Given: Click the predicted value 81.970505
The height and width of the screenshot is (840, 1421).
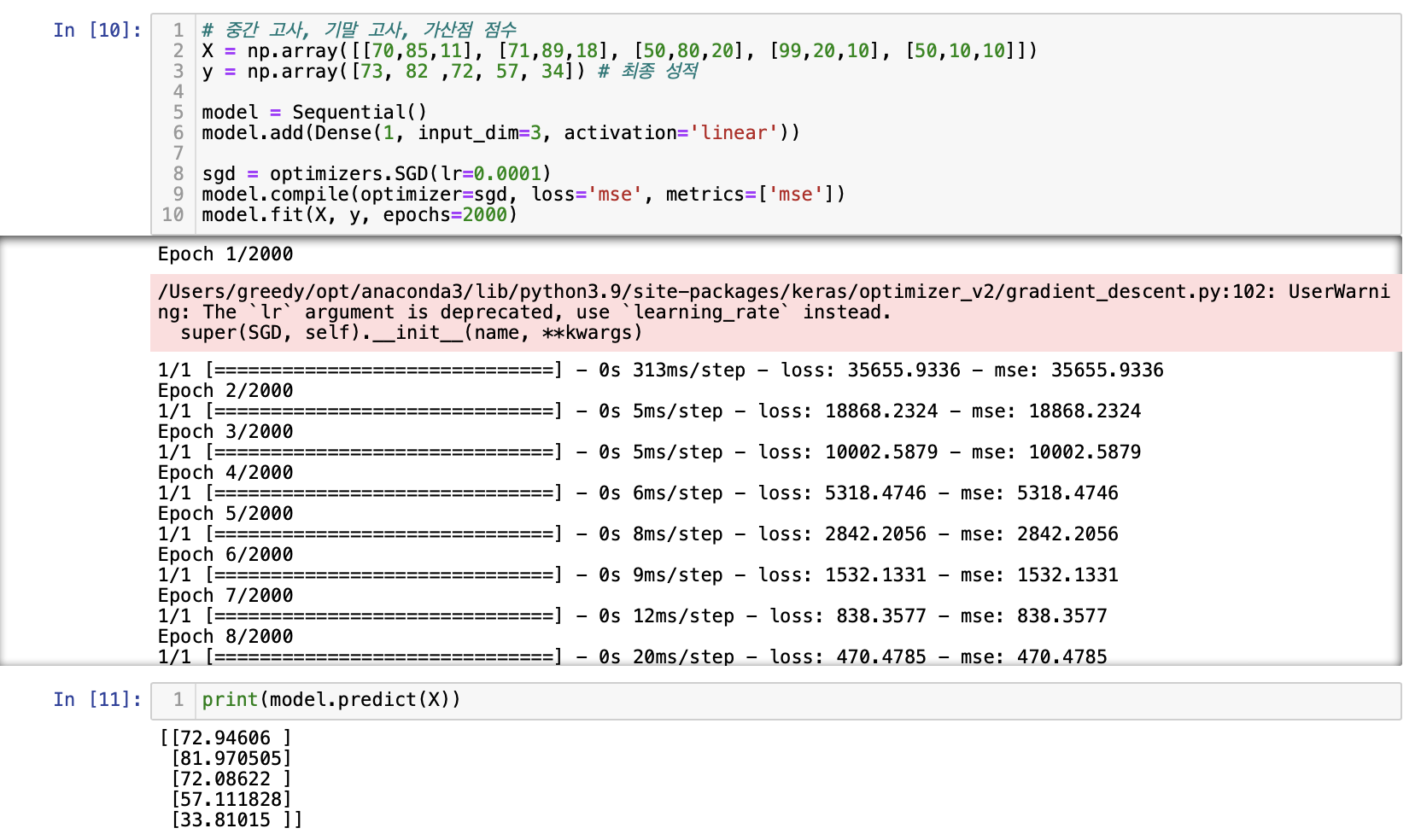Looking at the screenshot, I should (x=231, y=759).
